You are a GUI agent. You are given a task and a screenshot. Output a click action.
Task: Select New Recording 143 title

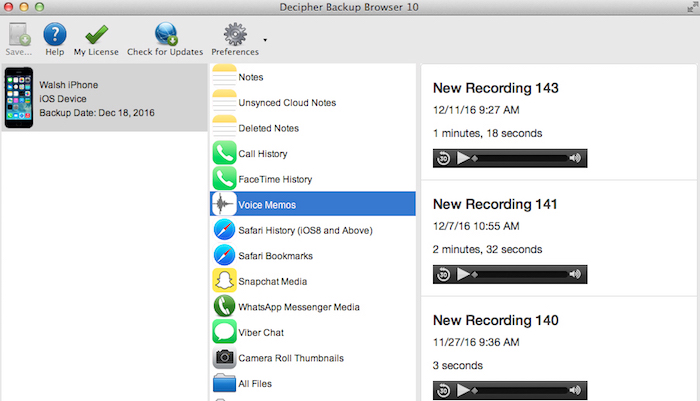coord(496,88)
